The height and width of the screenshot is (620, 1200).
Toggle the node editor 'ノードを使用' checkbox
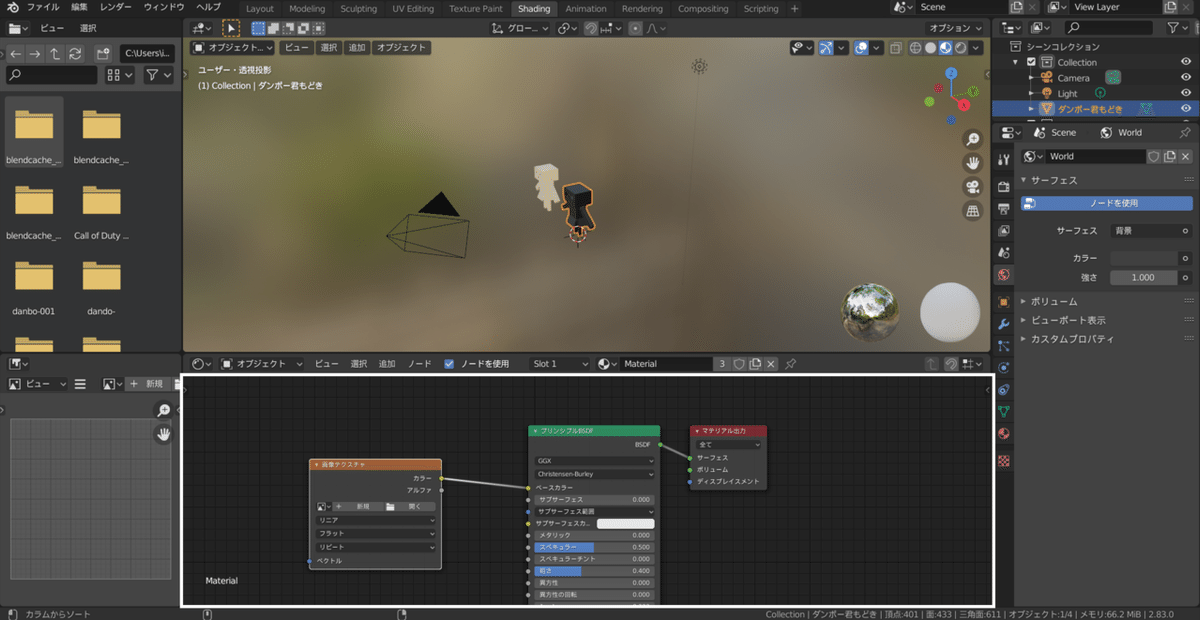[449, 364]
